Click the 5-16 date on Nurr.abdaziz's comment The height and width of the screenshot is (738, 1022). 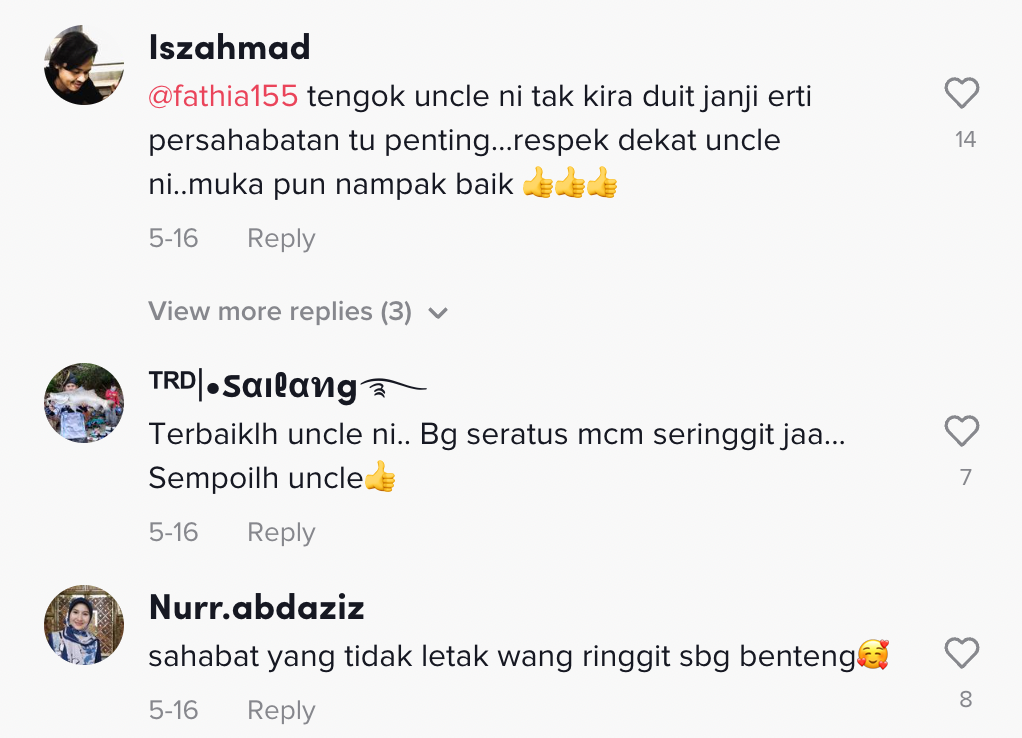[173, 710]
